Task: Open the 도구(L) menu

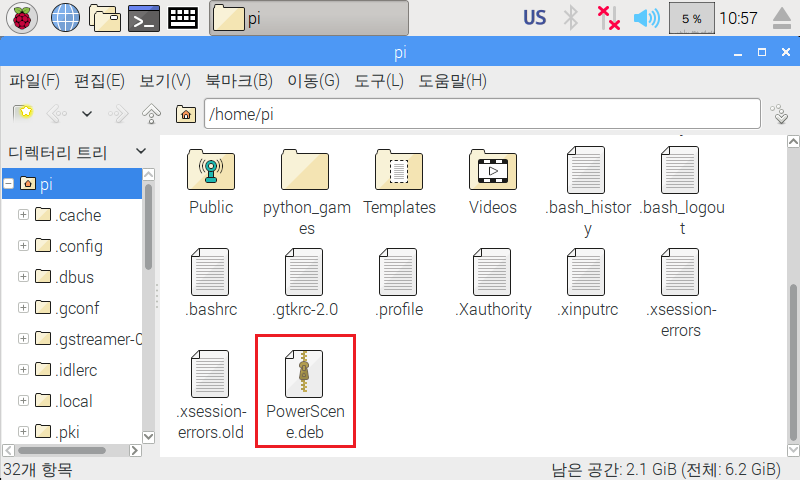Action: point(379,81)
